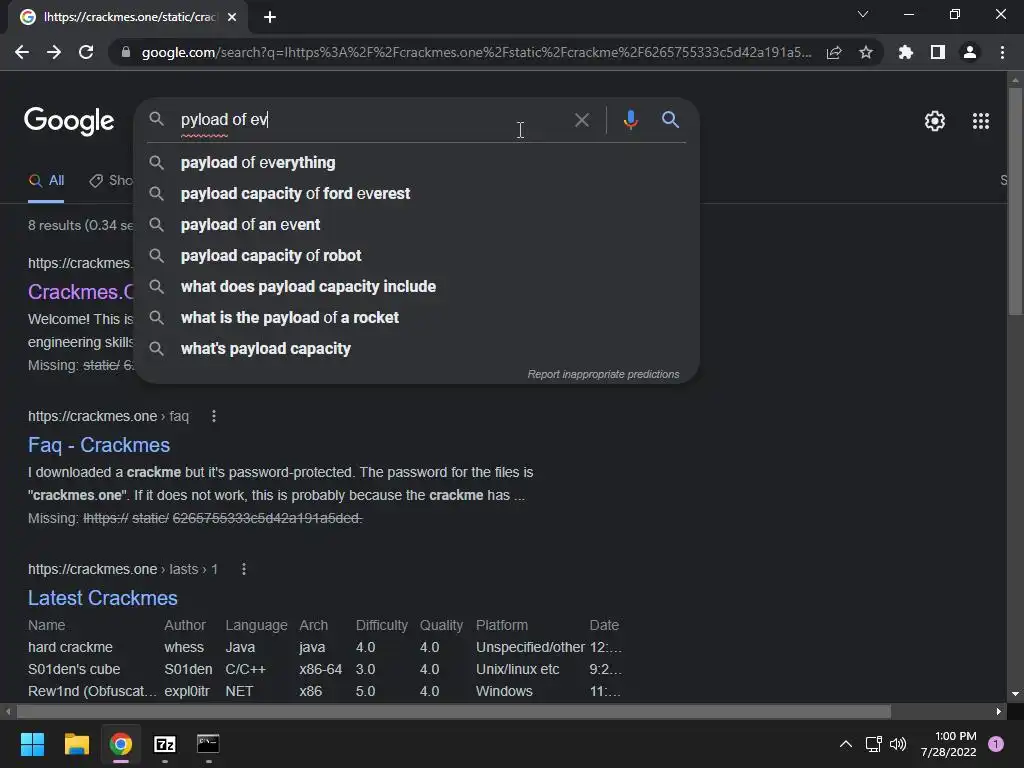Select the All results tab
The height and width of the screenshot is (768, 1024).
tap(46, 181)
